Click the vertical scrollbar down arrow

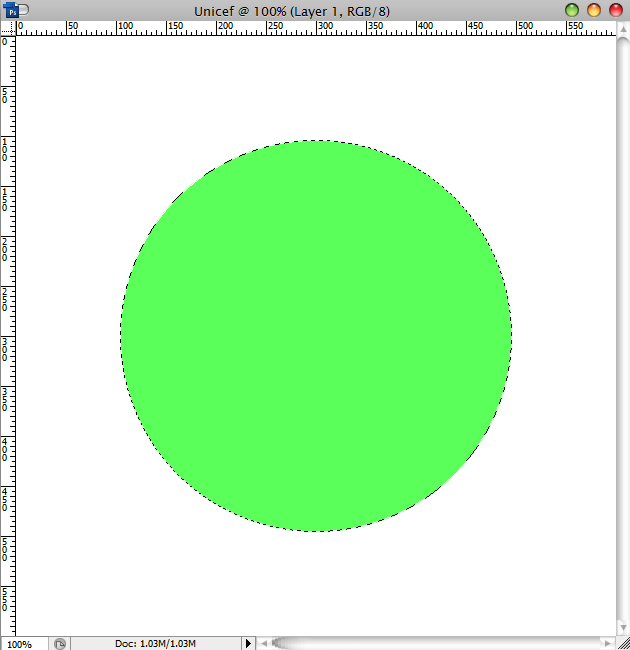(x=623, y=627)
